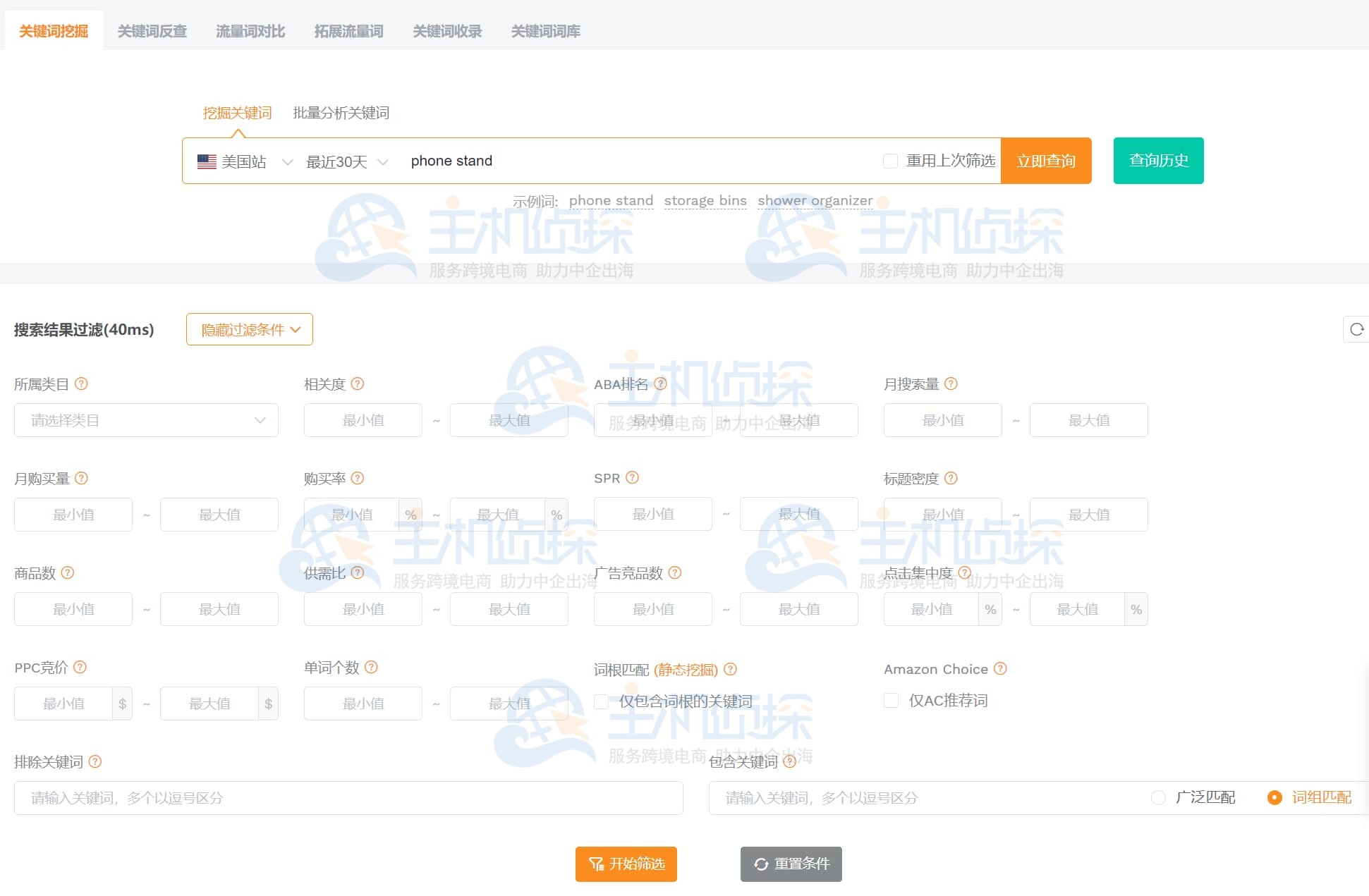Switch to the 关键词反查 tab

coord(152,30)
